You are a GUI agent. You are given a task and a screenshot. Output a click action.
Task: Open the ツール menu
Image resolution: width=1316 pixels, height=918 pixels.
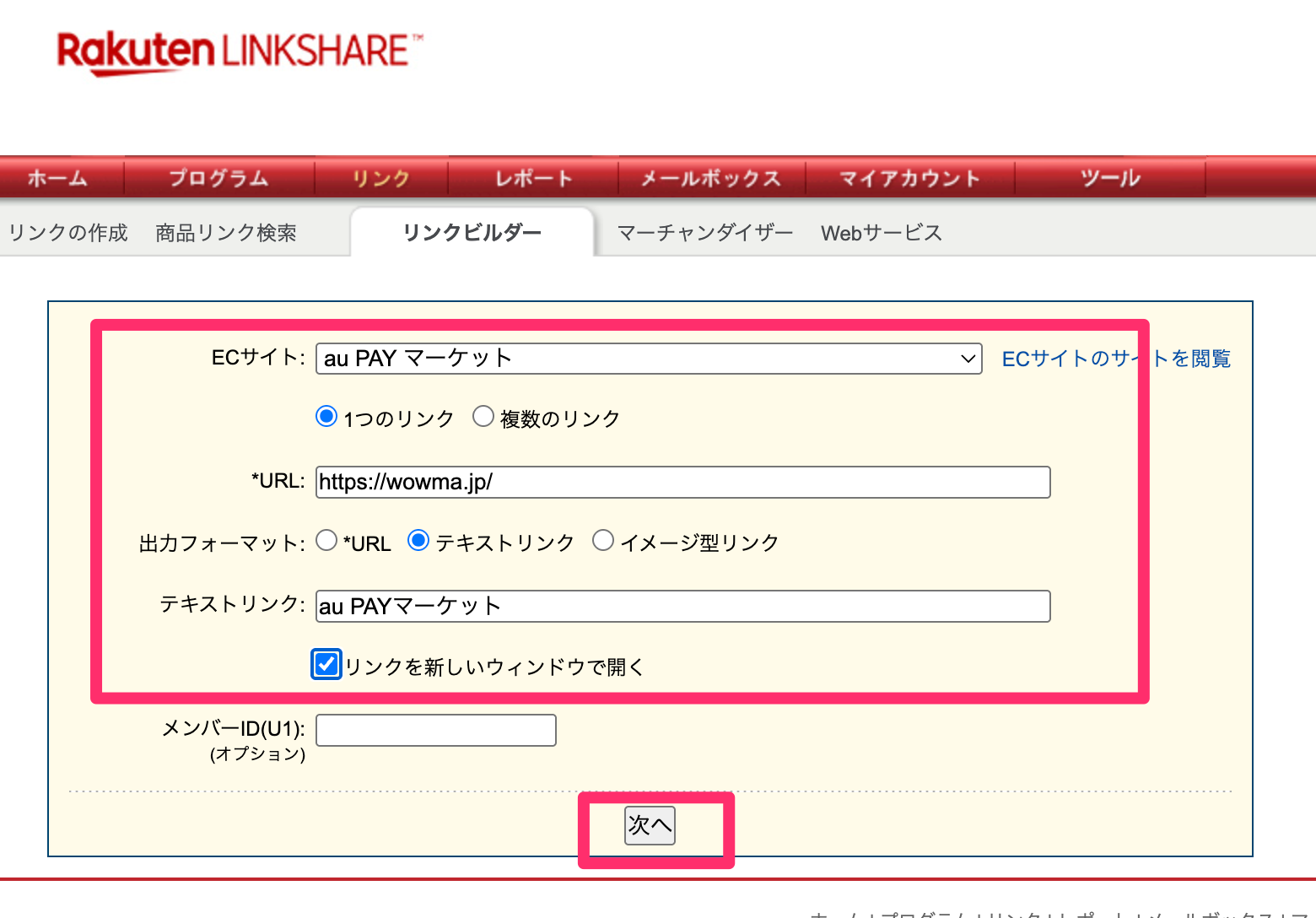[x=1110, y=178]
